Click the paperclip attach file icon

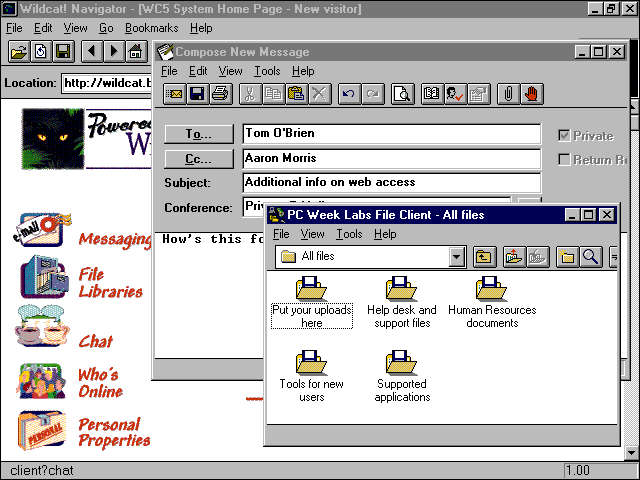coord(508,94)
